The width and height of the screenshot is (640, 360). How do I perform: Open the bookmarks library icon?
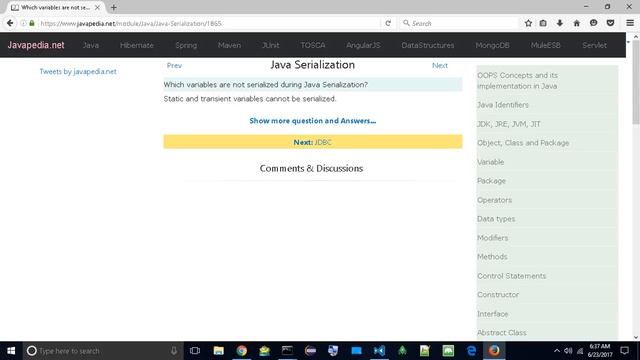pos(543,23)
